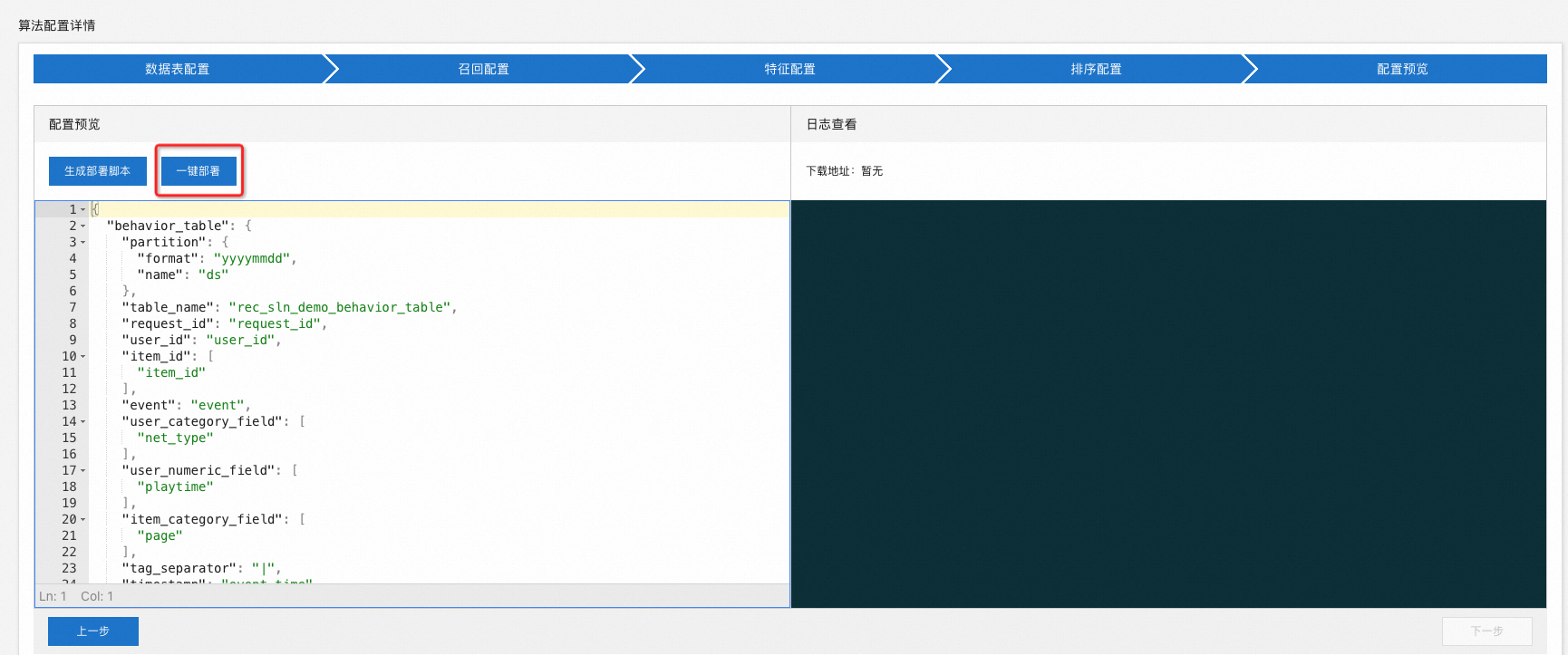Jump to the 排序配置 step
1568x655 pixels.
[1096, 69]
